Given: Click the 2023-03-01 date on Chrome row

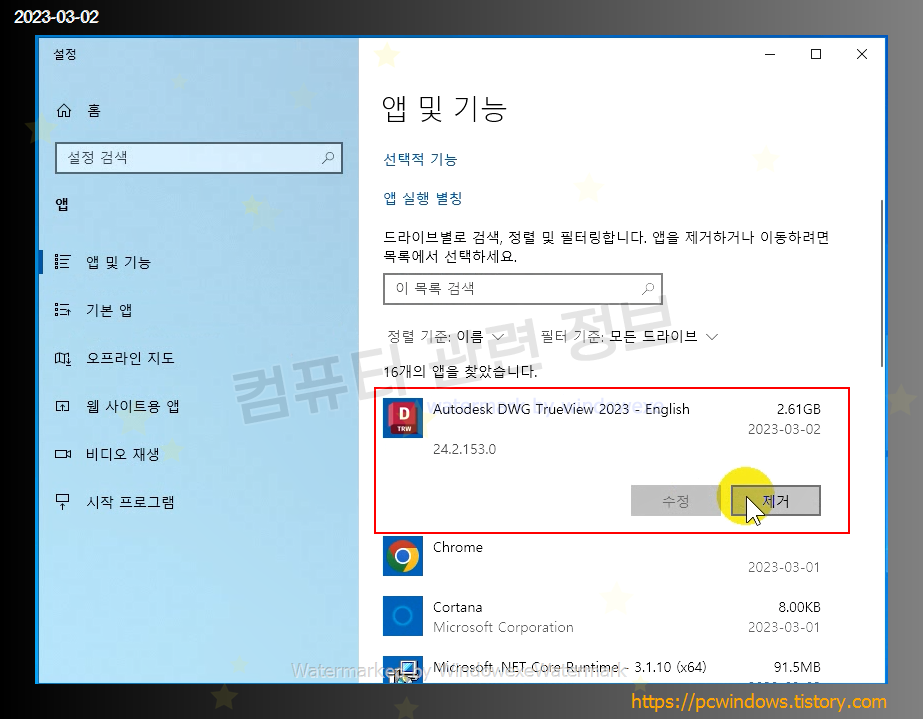Looking at the screenshot, I should (x=783, y=567).
